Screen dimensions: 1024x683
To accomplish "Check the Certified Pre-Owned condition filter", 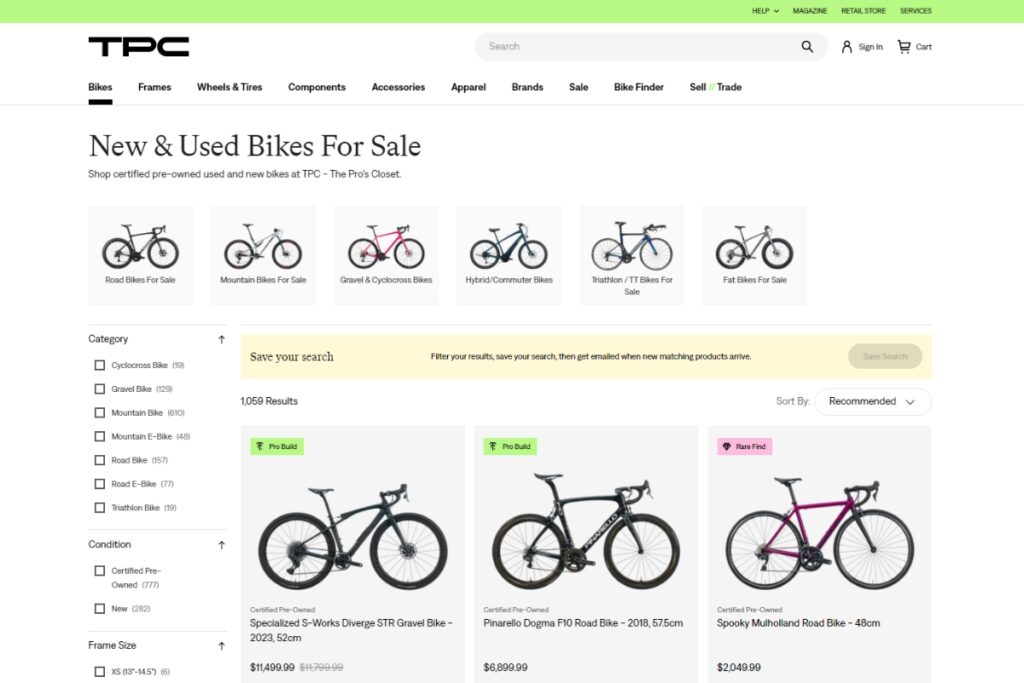I will coord(99,571).
